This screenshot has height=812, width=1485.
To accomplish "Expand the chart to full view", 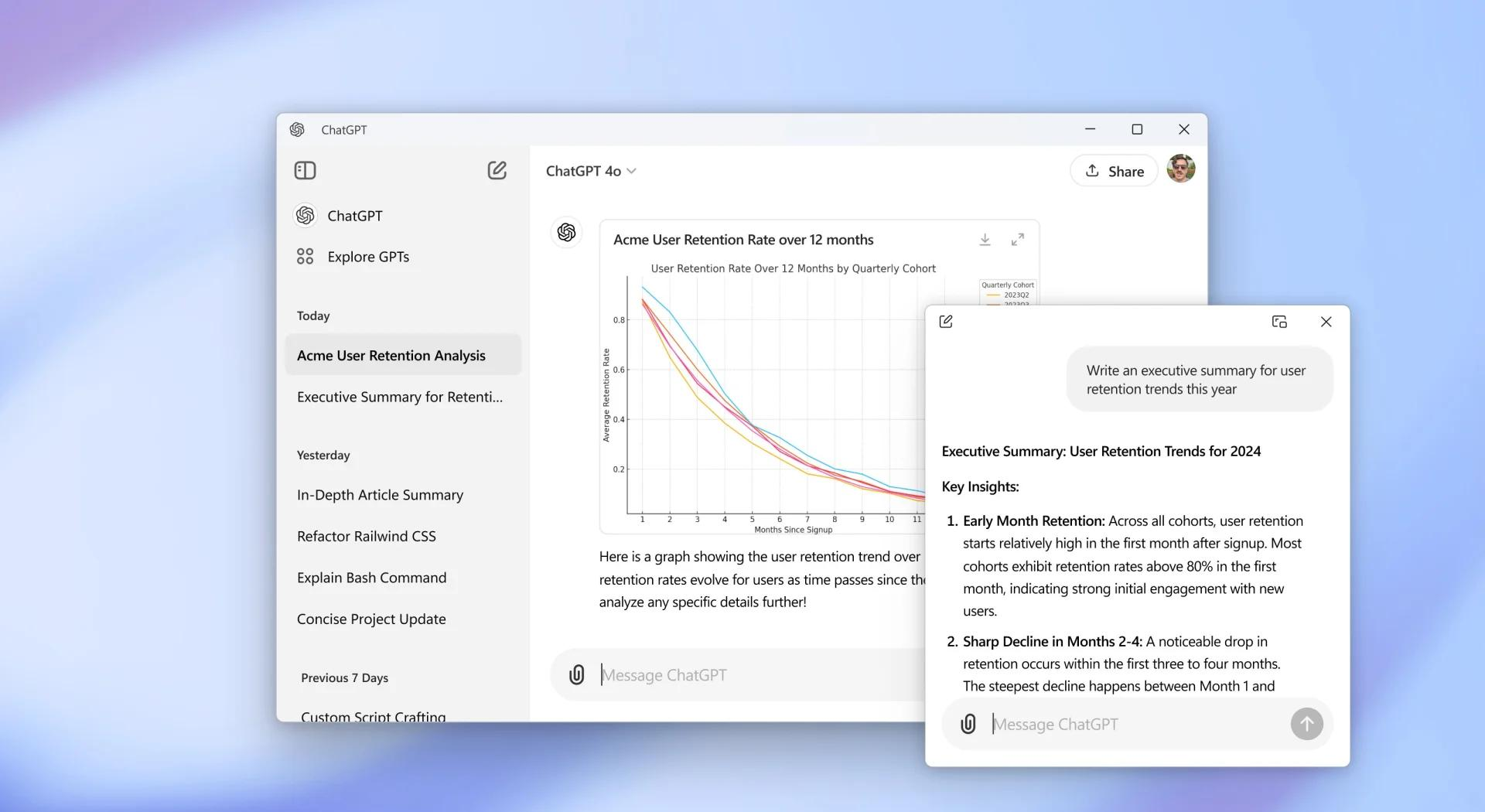I will coord(1018,240).
